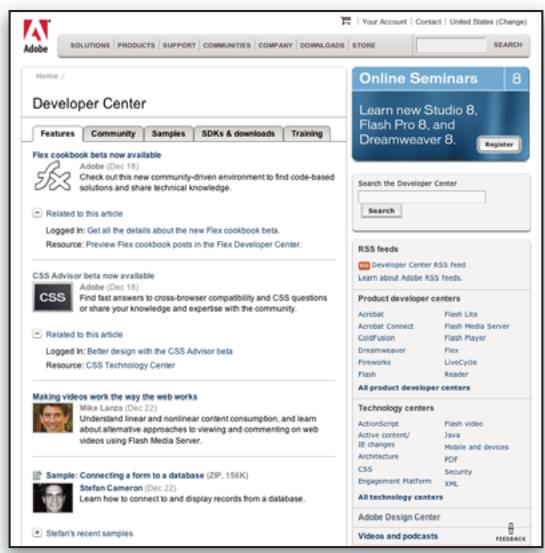The height and width of the screenshot is (553, 545).
Task: Click the Developer Center Search button
Action: coord(381,211)
